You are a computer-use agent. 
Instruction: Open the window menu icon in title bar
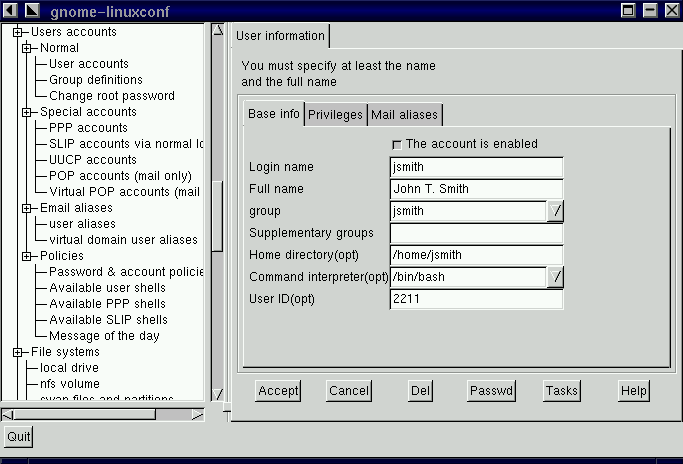10,9
